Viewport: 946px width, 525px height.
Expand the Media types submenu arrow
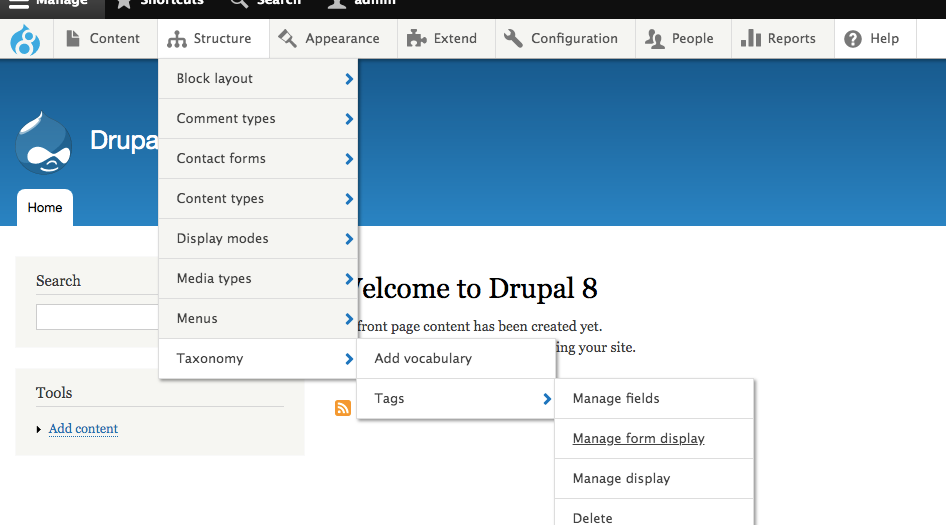349,279
